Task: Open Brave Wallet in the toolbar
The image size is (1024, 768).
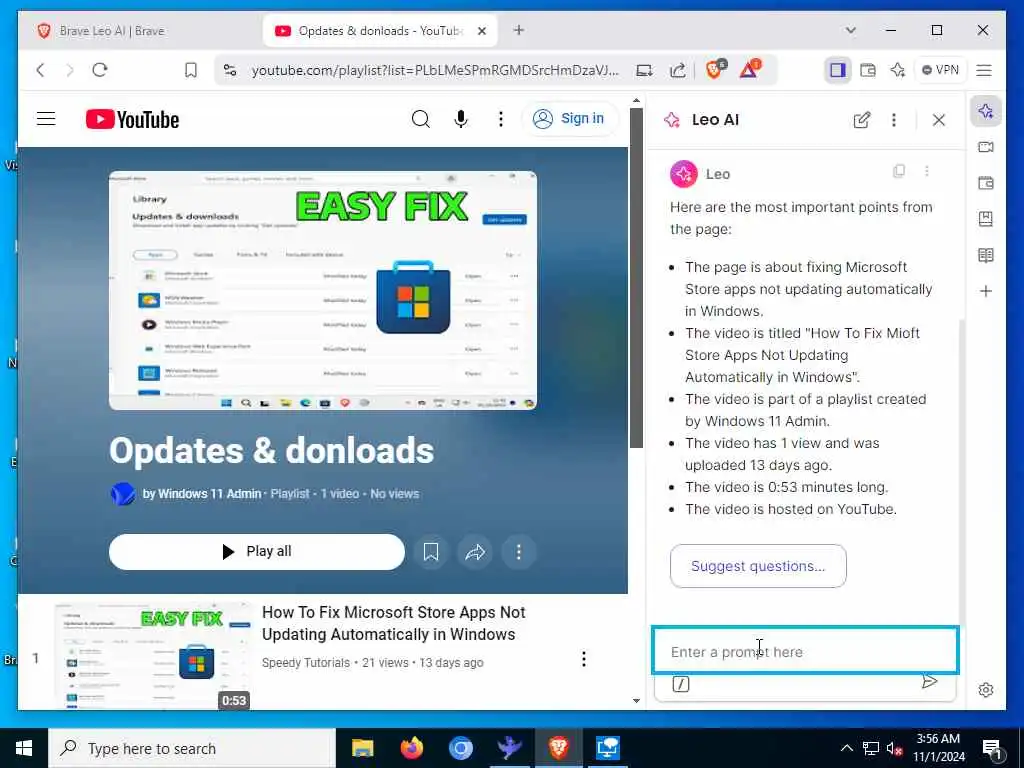Action: [868, 70]
